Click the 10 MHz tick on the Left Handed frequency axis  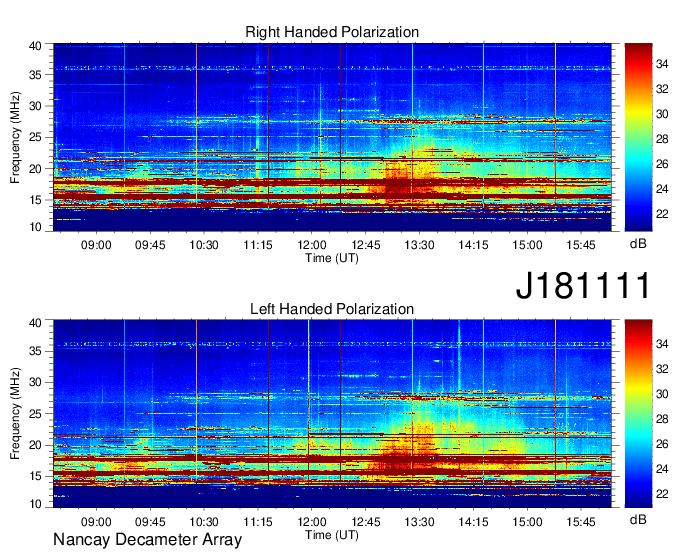(x=35, y=503)
